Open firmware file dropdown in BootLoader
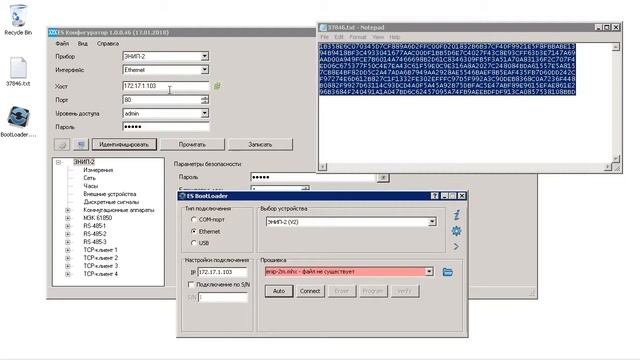 coord(429,272)
